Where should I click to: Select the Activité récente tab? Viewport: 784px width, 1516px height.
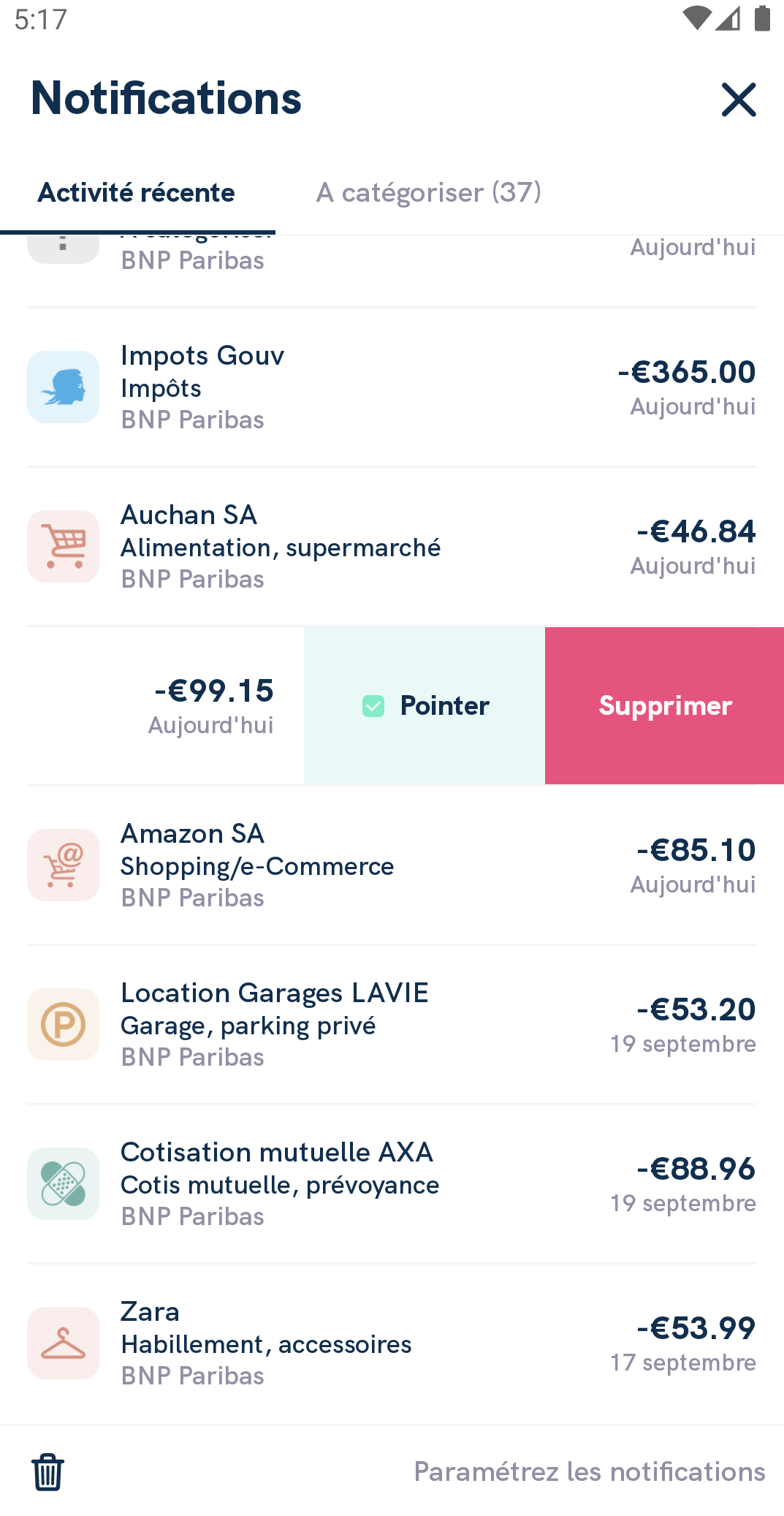(137, 192)
